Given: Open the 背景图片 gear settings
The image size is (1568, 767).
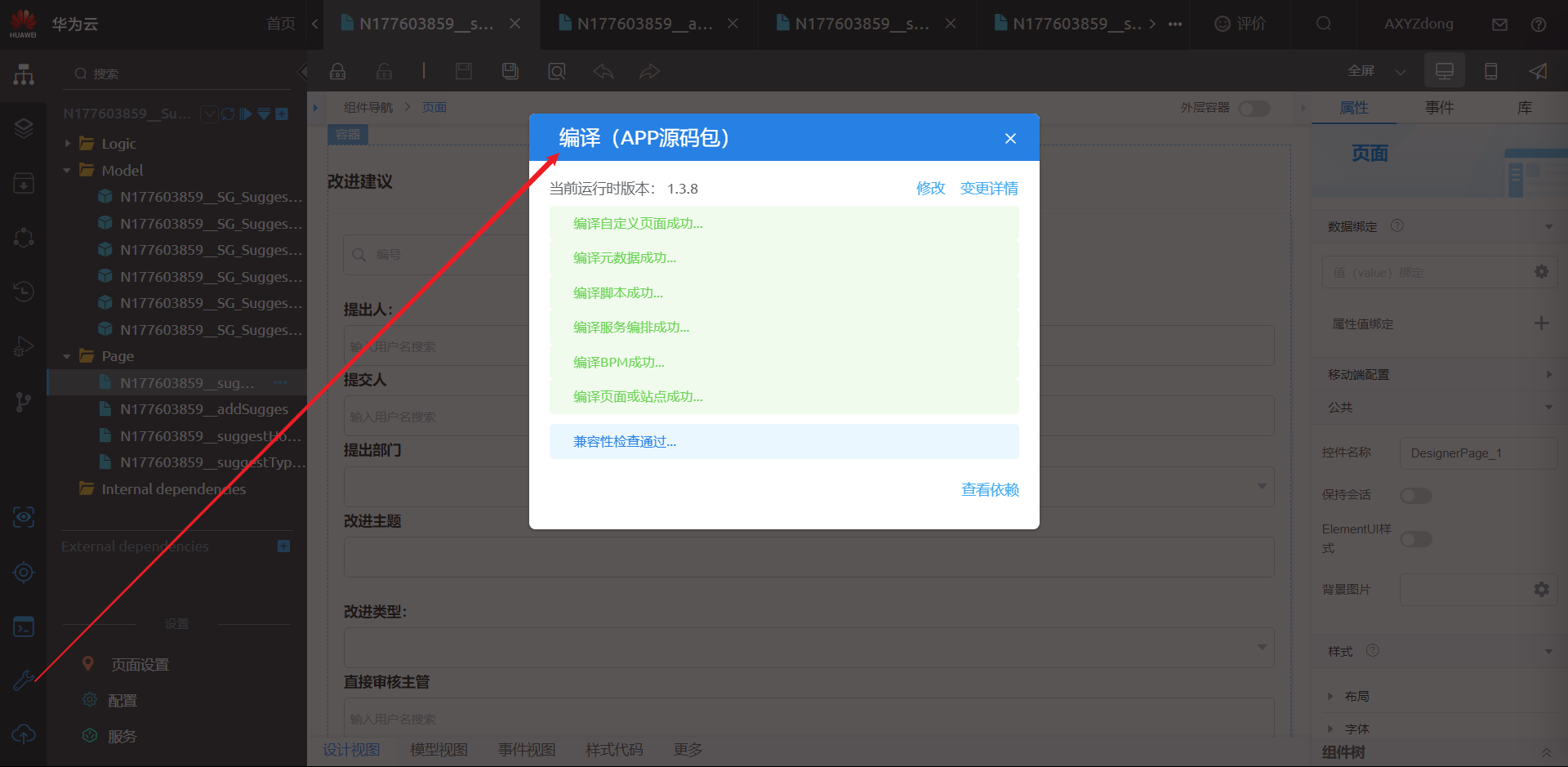Looking at the screenshot, I should (x=1541, y=589).
